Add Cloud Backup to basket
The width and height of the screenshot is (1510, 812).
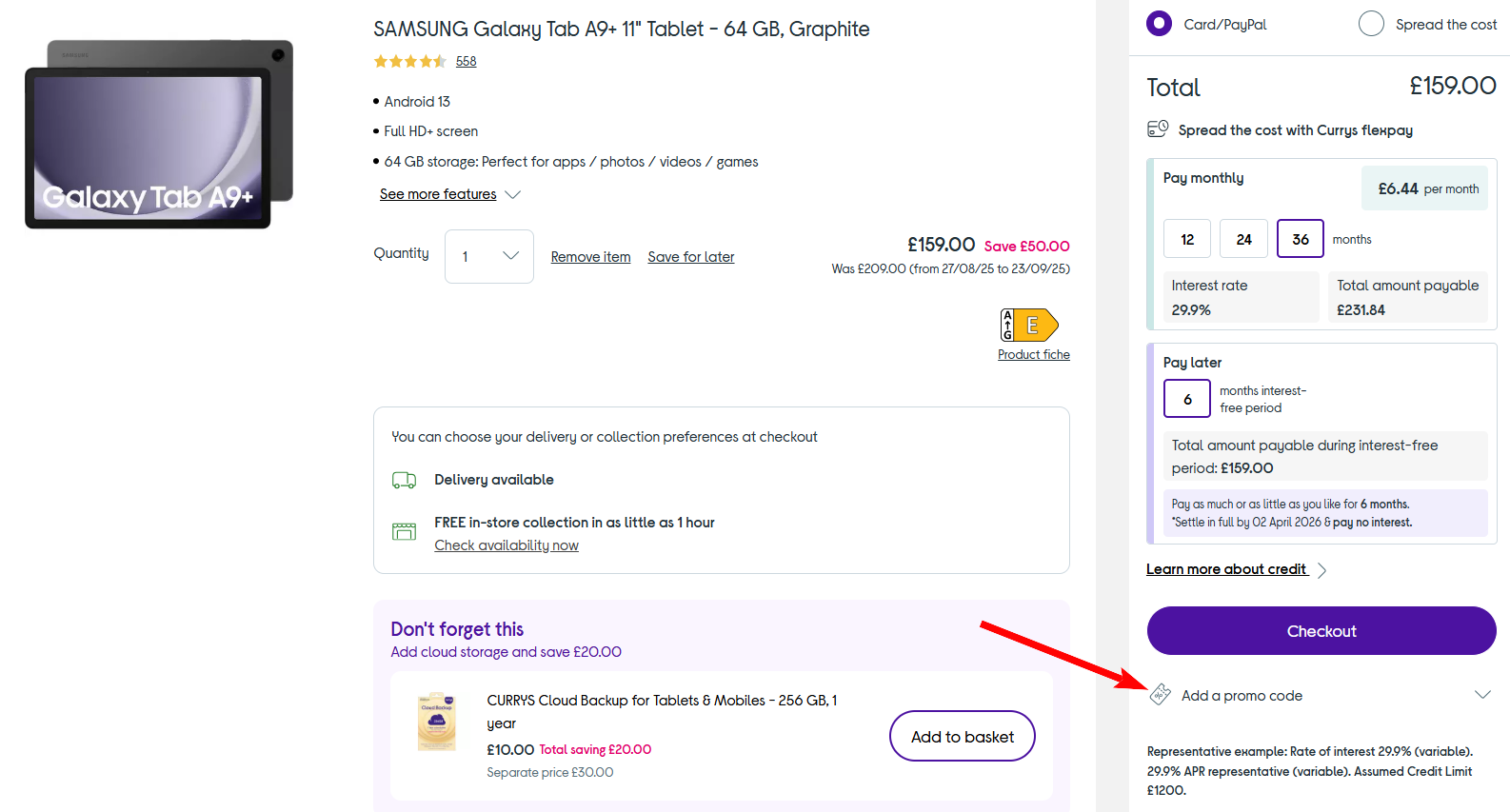click(x=962, y=736)
